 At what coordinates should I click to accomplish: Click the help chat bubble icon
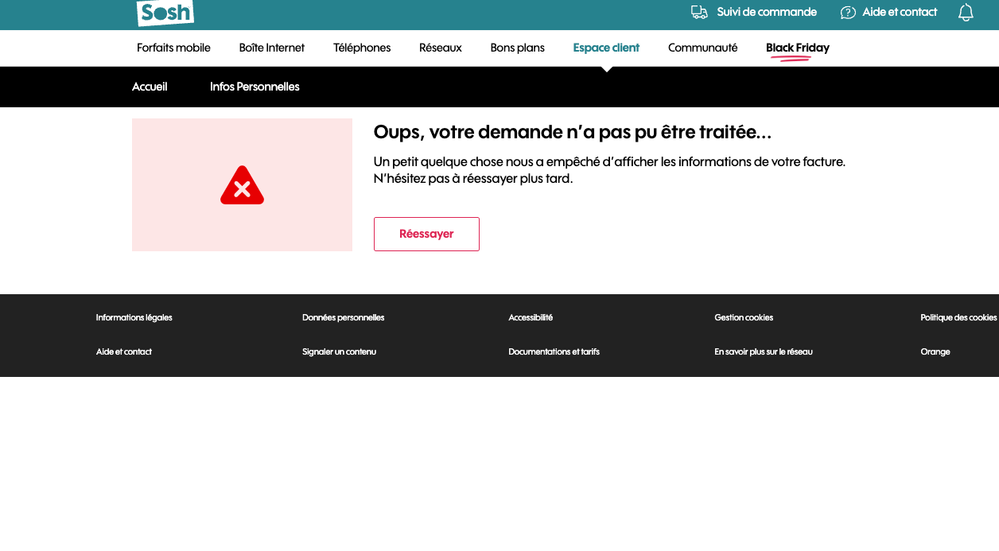(848, 12)
